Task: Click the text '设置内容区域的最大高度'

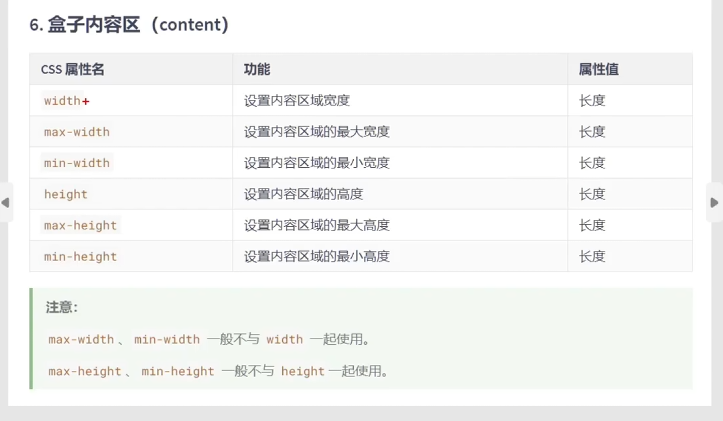Action: [317, 225]
